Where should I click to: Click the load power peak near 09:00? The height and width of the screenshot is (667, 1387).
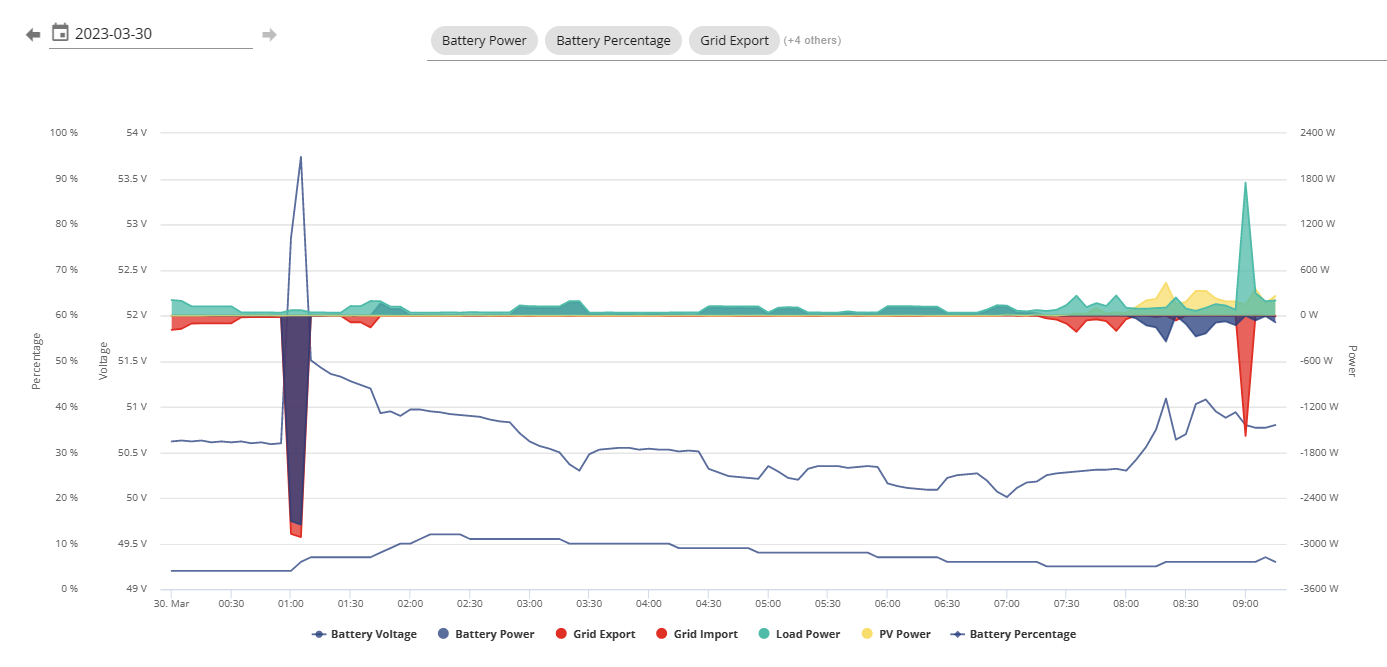coord(1245,183)
